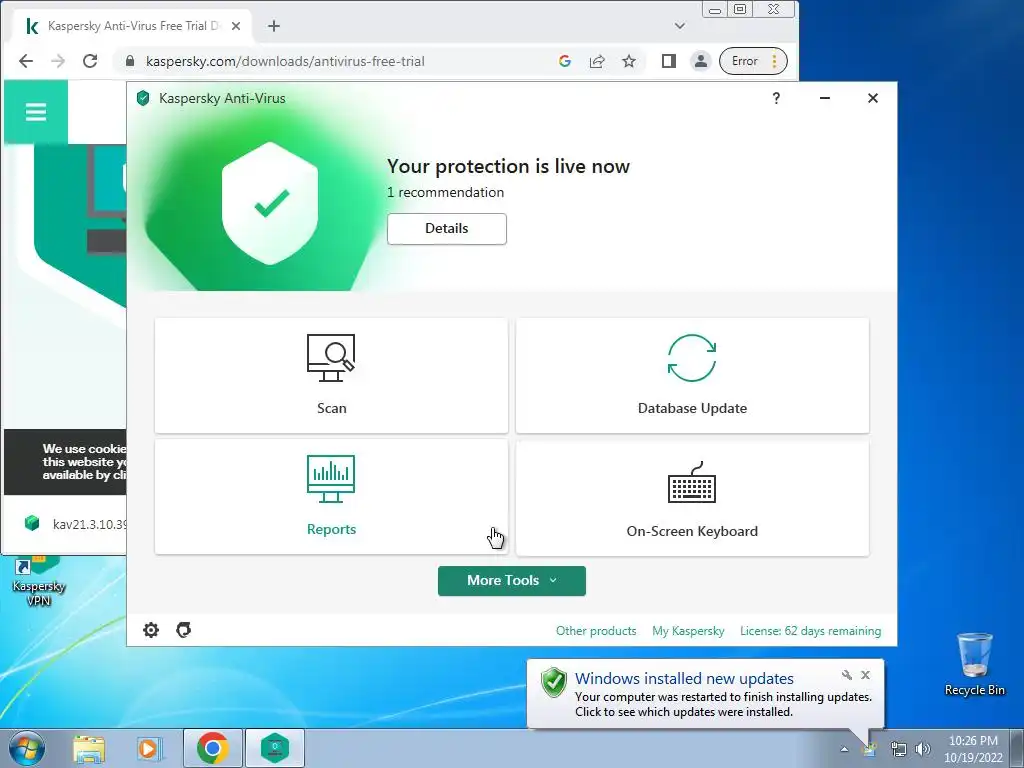The image size is (1024, 768).
Task: Click the network tray icon
Action: (x=899, y=749)
